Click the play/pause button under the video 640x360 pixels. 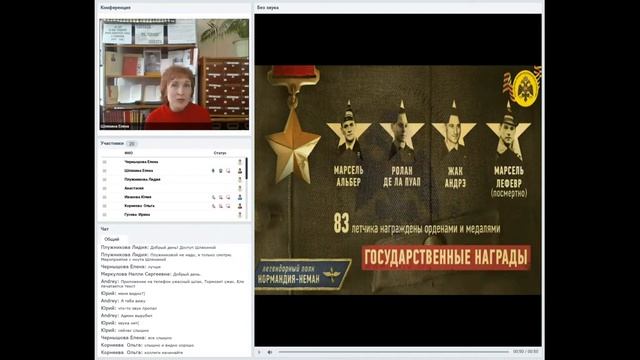[x=259, y=352]
